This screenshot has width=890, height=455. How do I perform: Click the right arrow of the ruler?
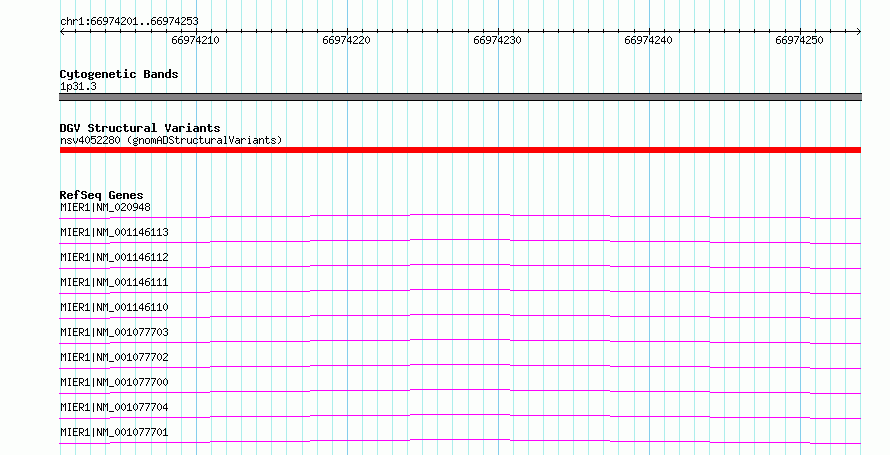point(859,32)
